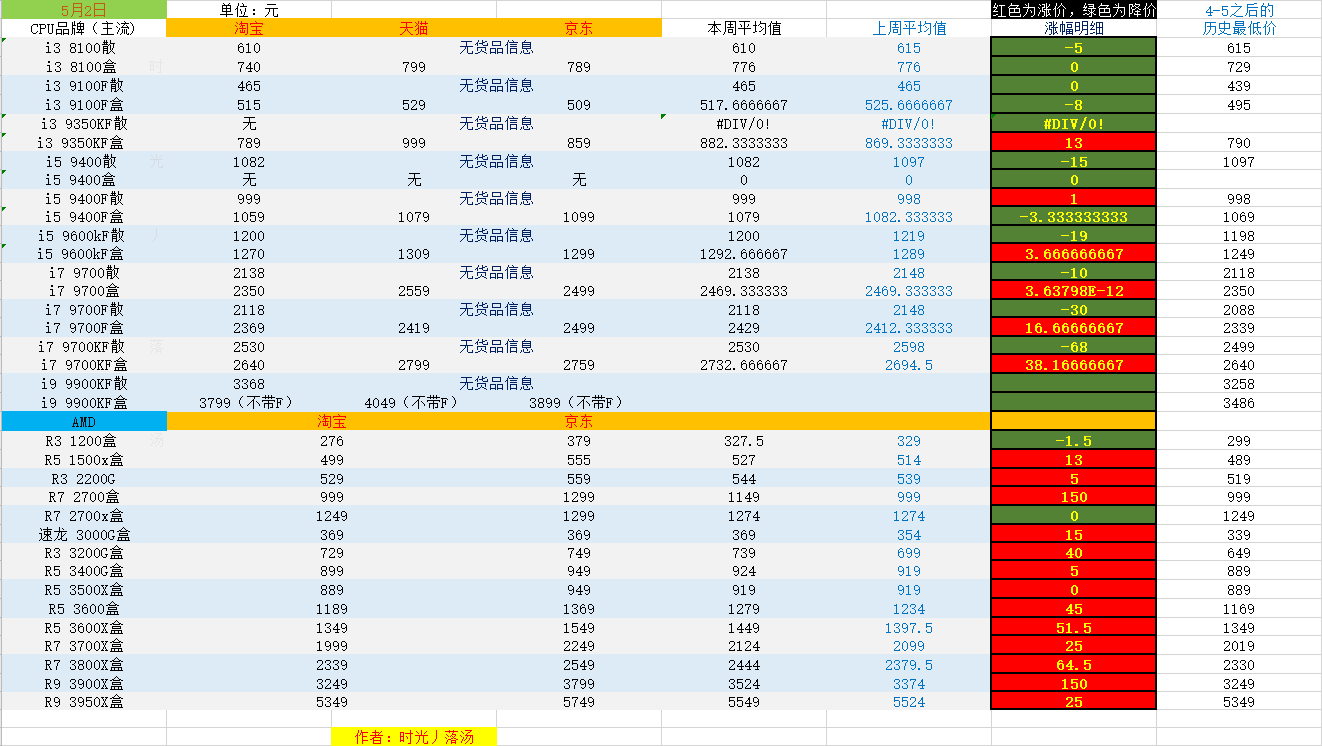
Task: Click the blue AMD section header cell
Action: click(84, 422)
